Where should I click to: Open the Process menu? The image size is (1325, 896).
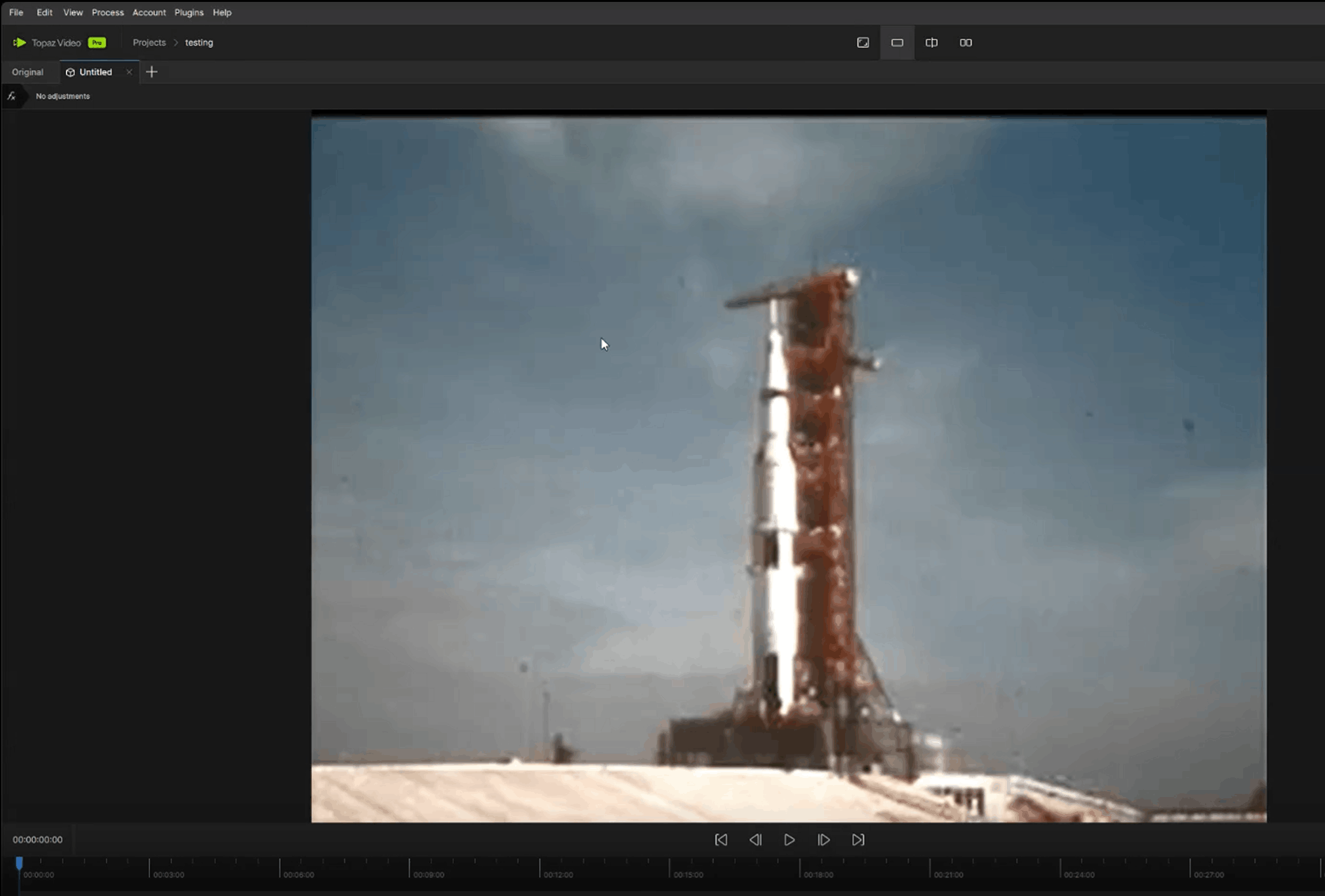click(107, 12)
